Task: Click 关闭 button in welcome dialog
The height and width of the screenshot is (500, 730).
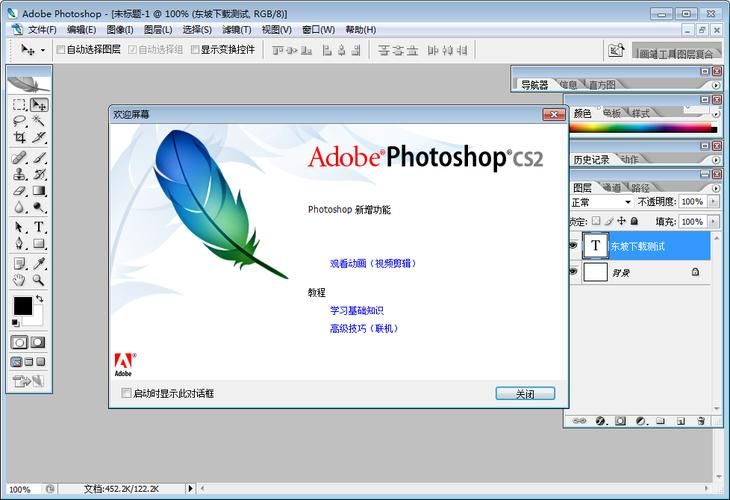Action: click(x=525, y=393)
